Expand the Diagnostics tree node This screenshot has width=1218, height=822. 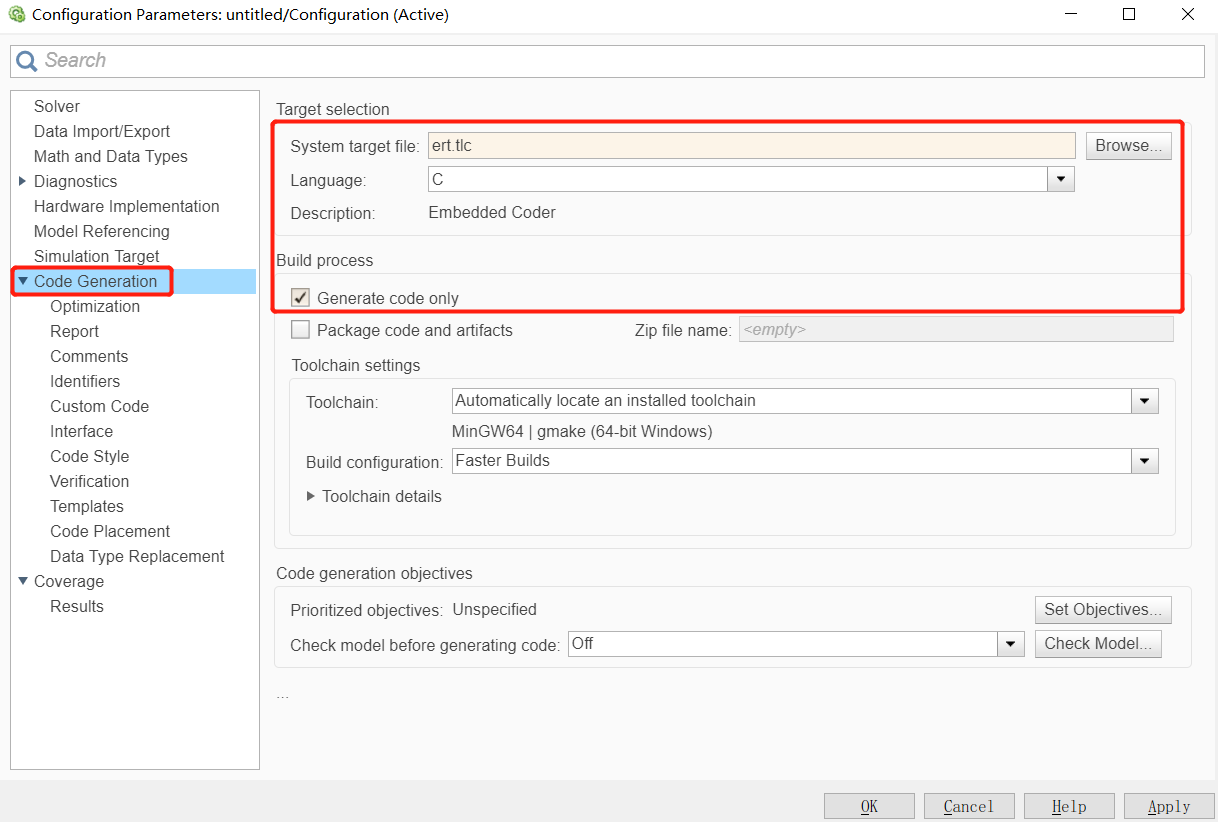coord(23,181)
